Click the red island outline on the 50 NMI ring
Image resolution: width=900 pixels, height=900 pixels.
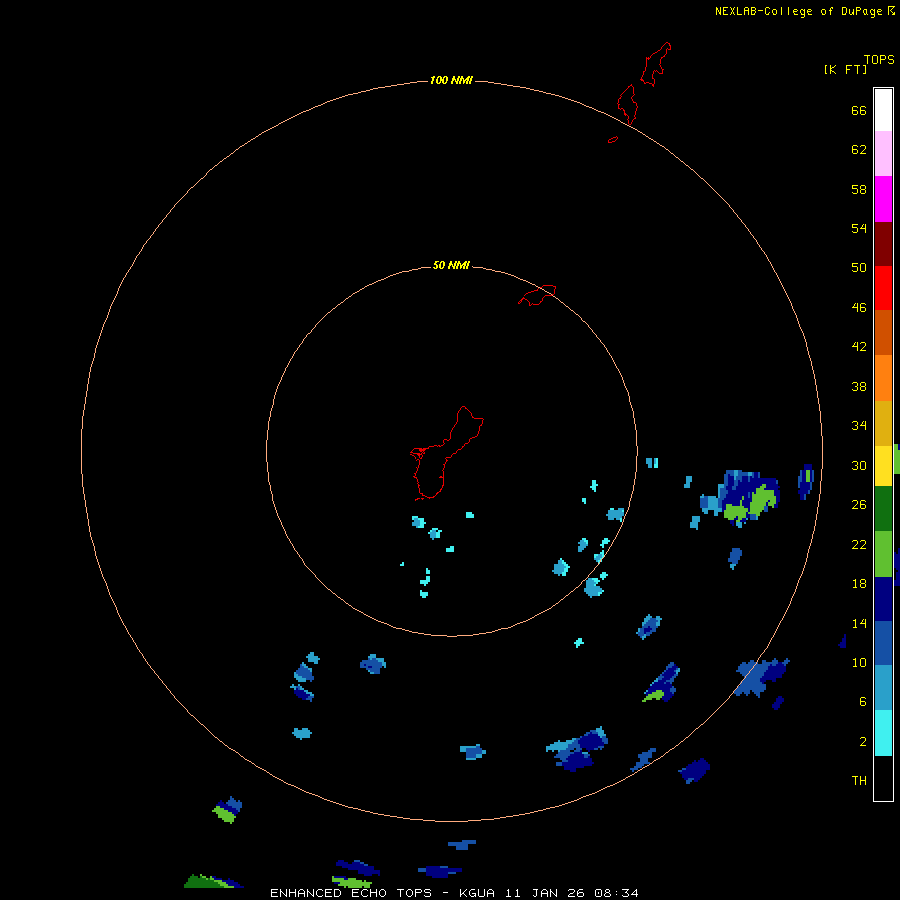(537, 295)
